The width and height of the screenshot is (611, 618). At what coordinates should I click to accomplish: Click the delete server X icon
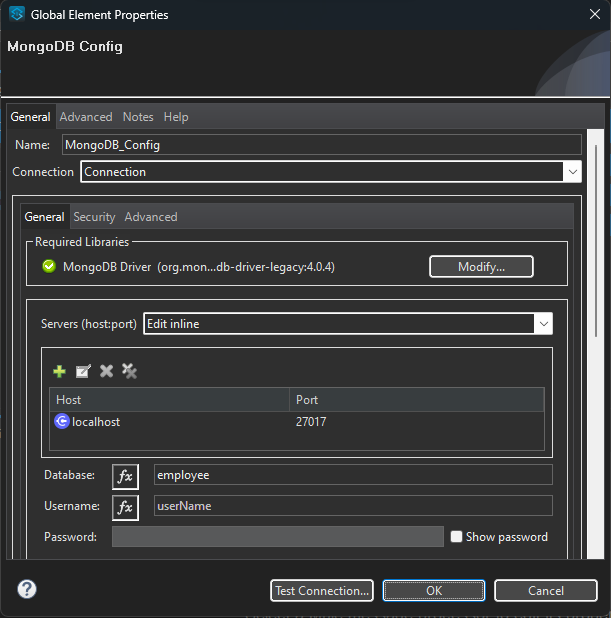(x=106, y=371)
